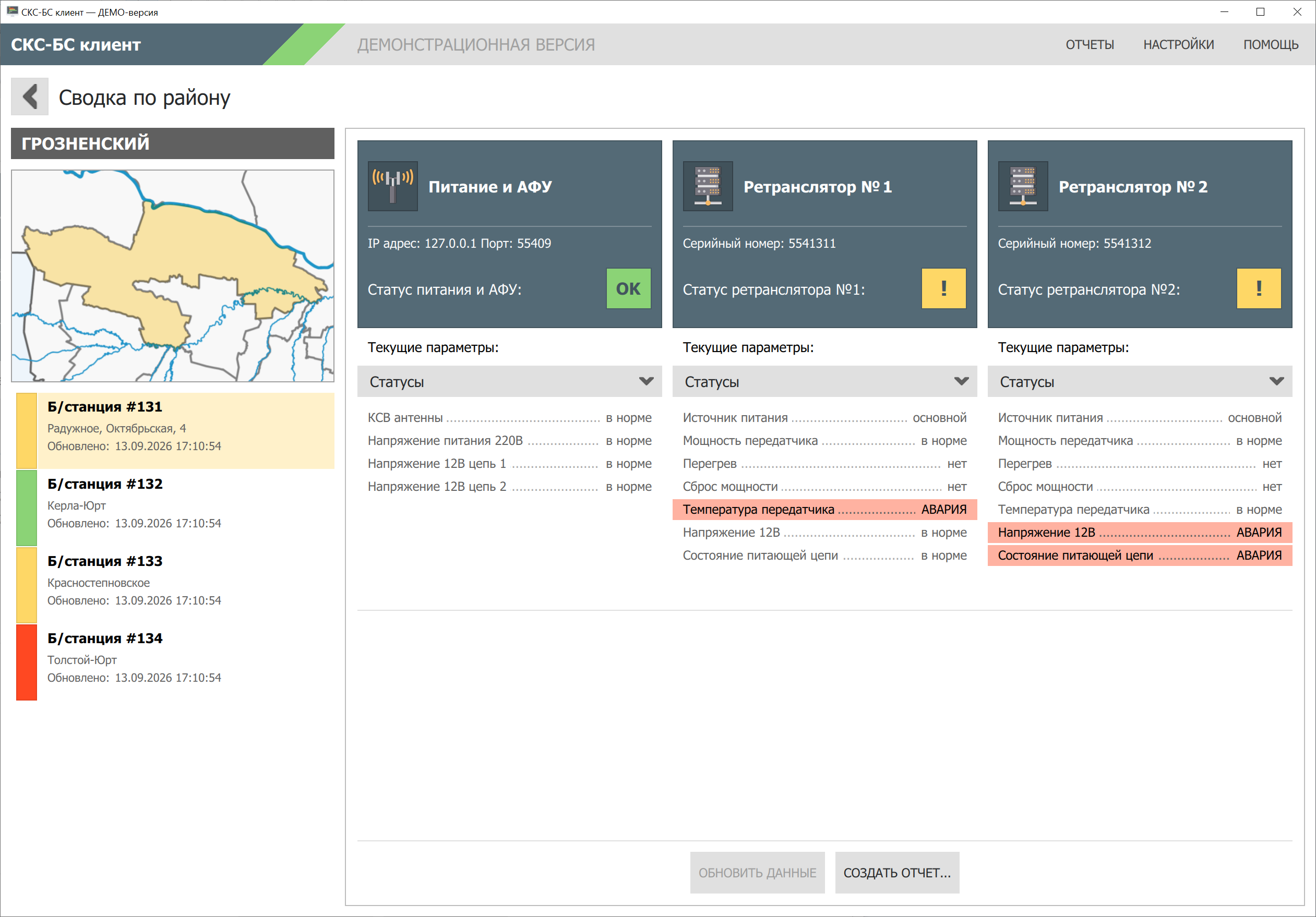
Task: Click the yellow status bar of station #133
Action: (x=27, y=585)
